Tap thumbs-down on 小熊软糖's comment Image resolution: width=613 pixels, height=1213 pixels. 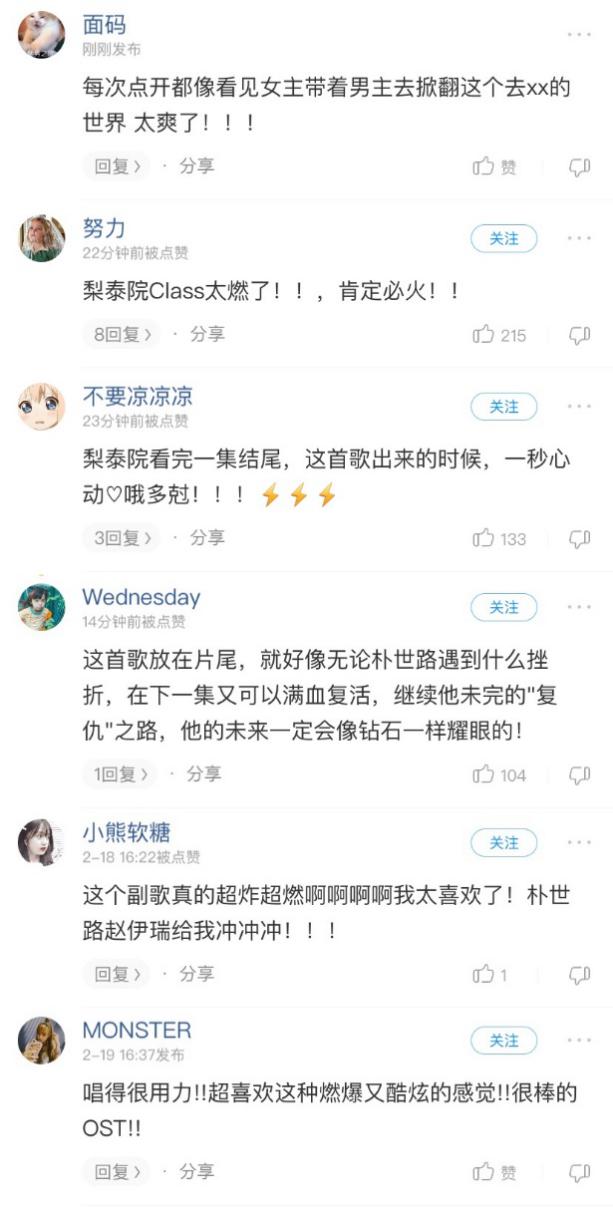pyautogui.click(x=579, y=974)
